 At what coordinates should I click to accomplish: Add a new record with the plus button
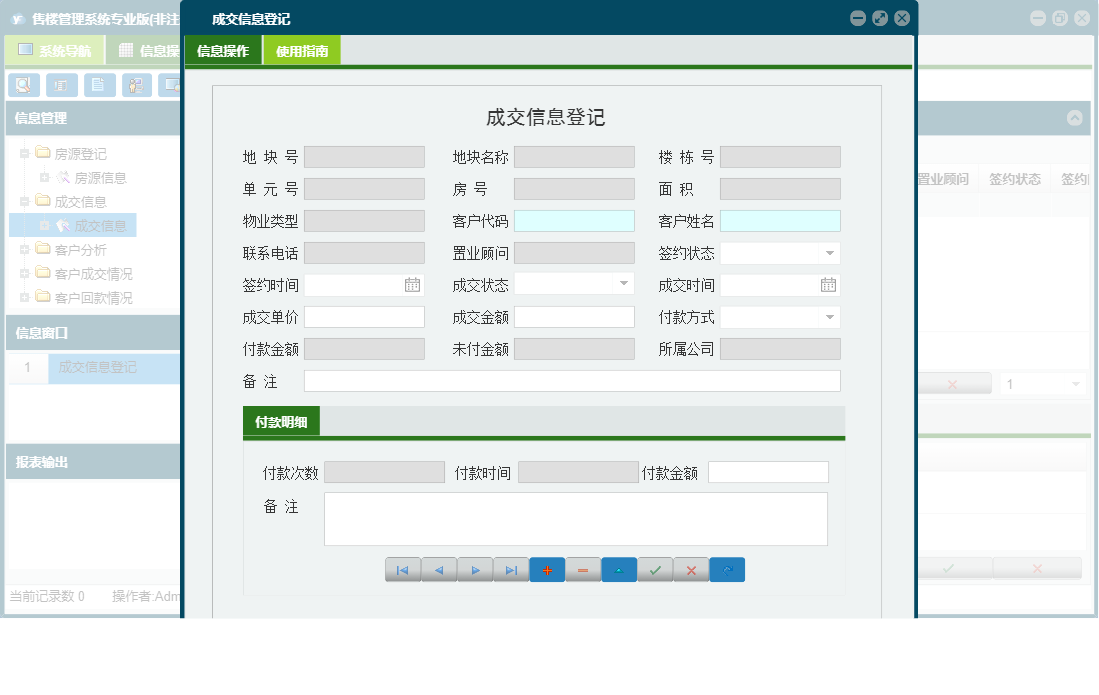pyautogui.click(x=546, y=569)
